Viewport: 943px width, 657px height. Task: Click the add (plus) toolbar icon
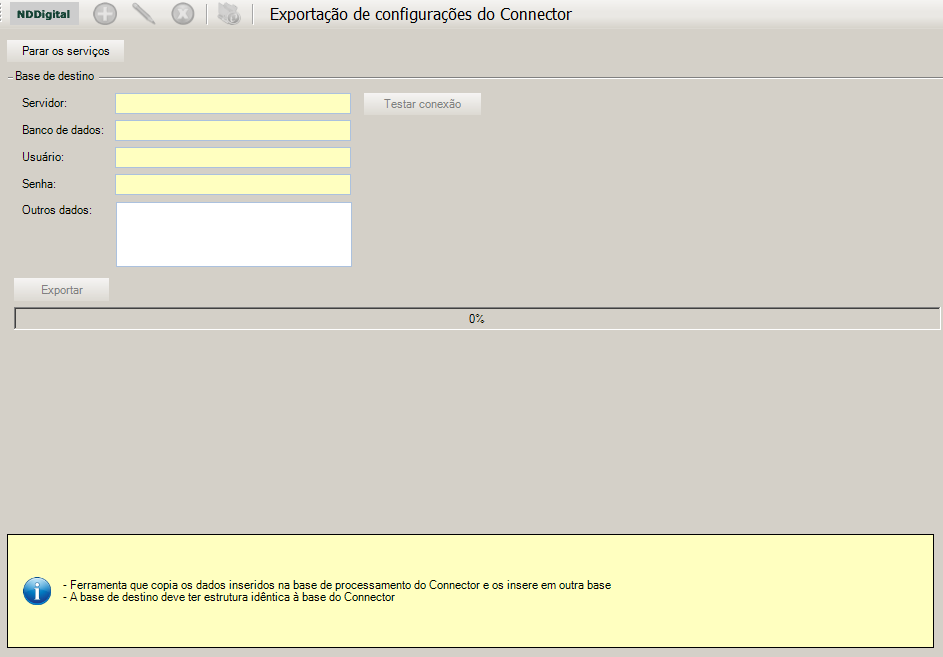105,14
